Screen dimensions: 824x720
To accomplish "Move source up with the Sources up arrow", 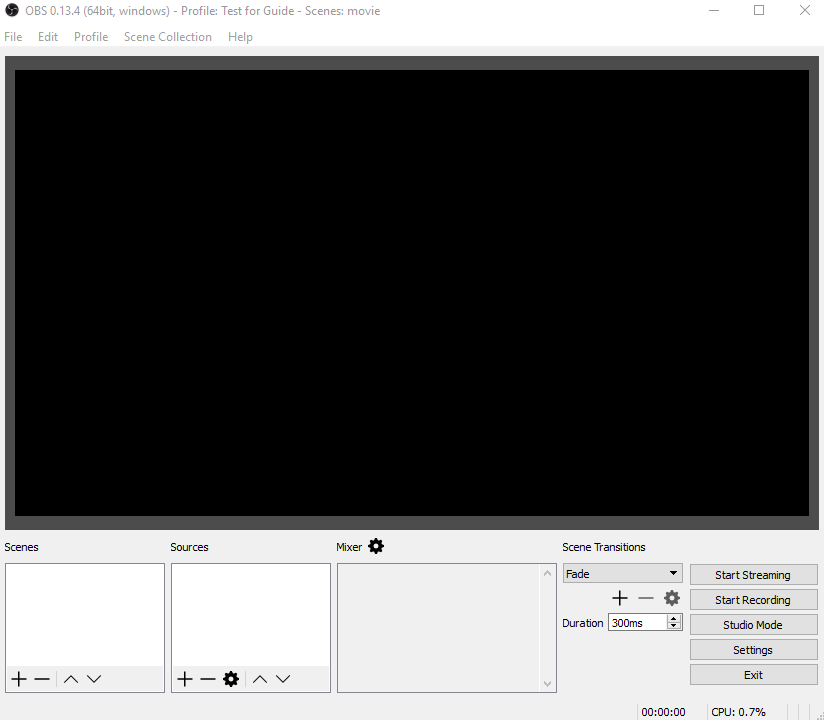I will 260,679.
